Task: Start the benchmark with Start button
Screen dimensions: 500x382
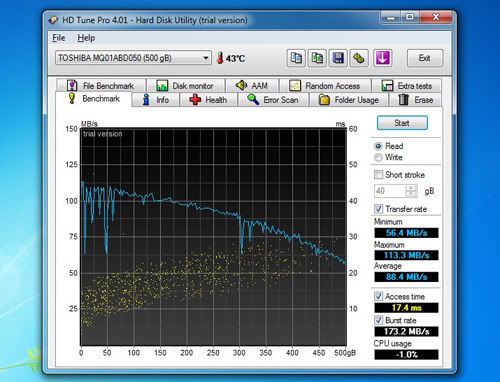Action: click(x=402, y=123)
